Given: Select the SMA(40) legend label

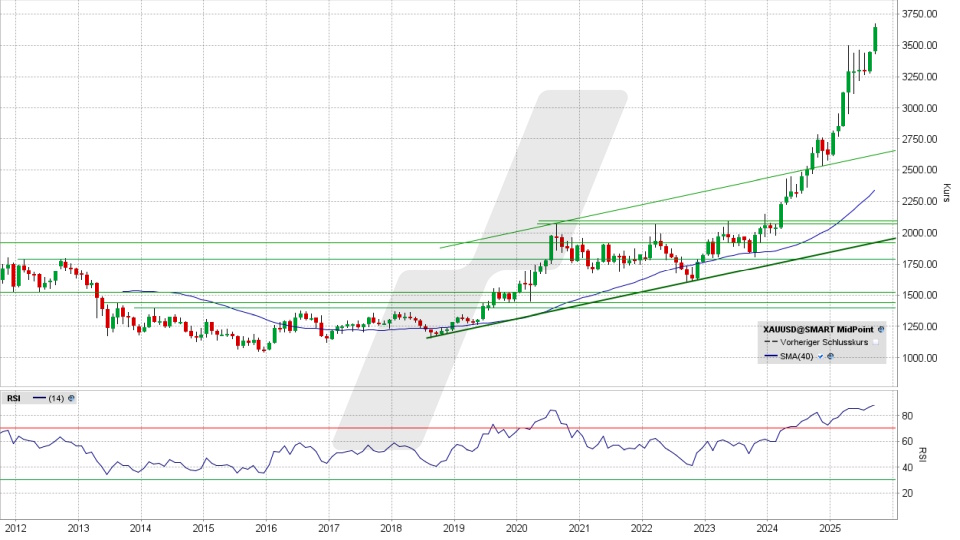Looking at the screenshot, I should coord(797,356).
